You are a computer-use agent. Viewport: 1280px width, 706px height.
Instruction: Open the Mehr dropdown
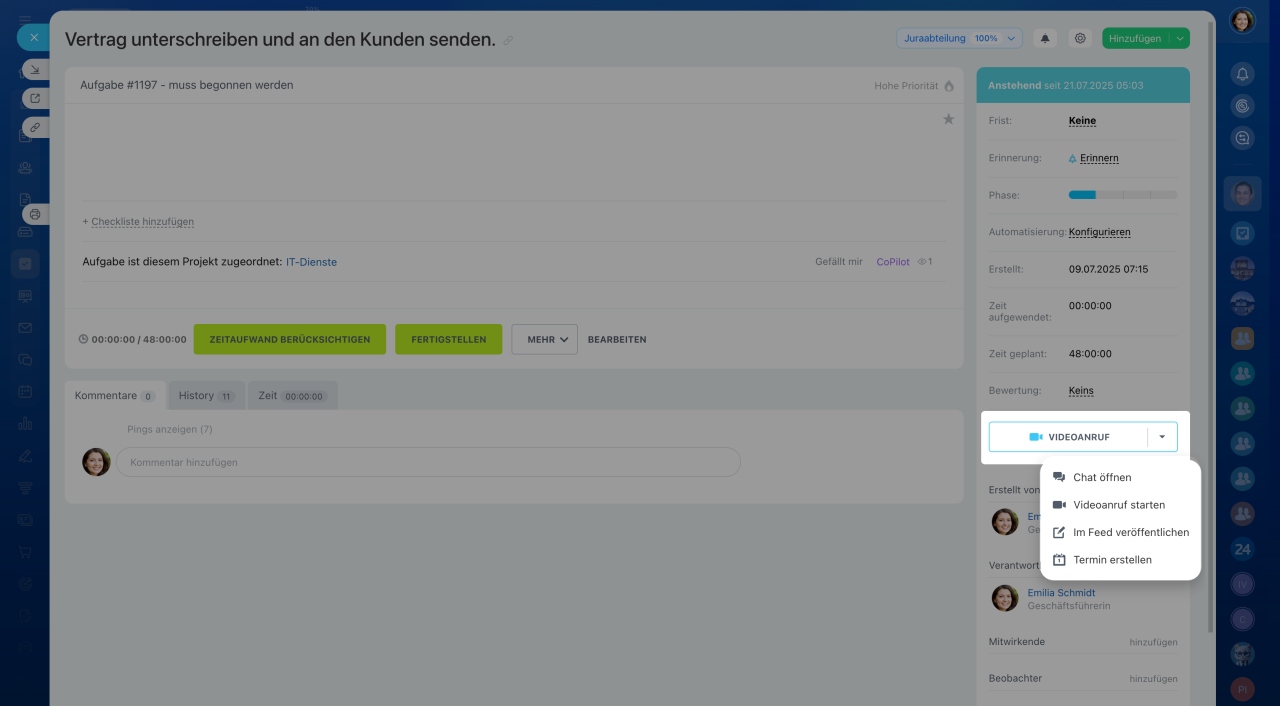click(x=545, y=339)
